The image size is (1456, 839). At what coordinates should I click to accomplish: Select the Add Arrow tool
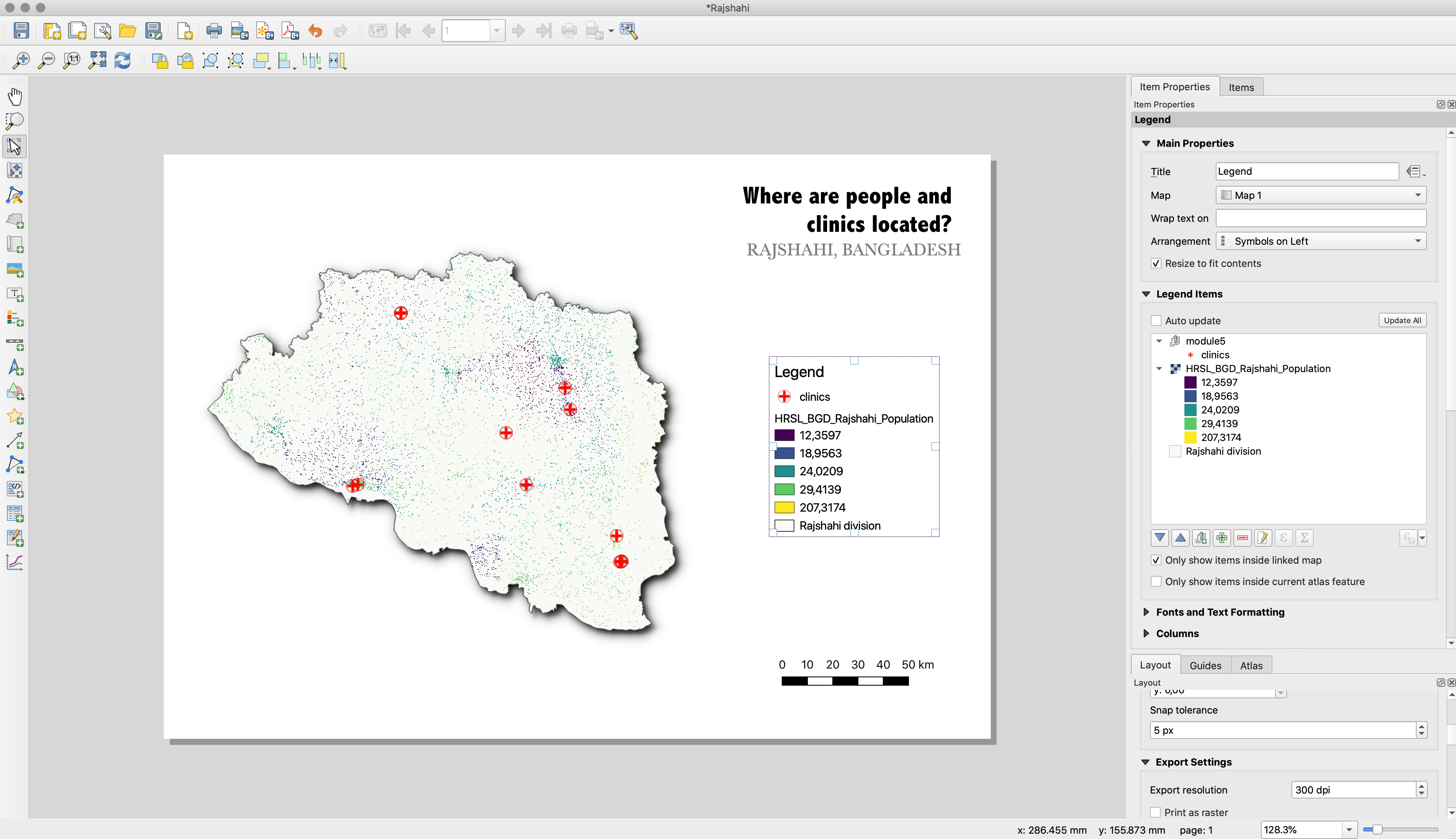click(15, 441)
